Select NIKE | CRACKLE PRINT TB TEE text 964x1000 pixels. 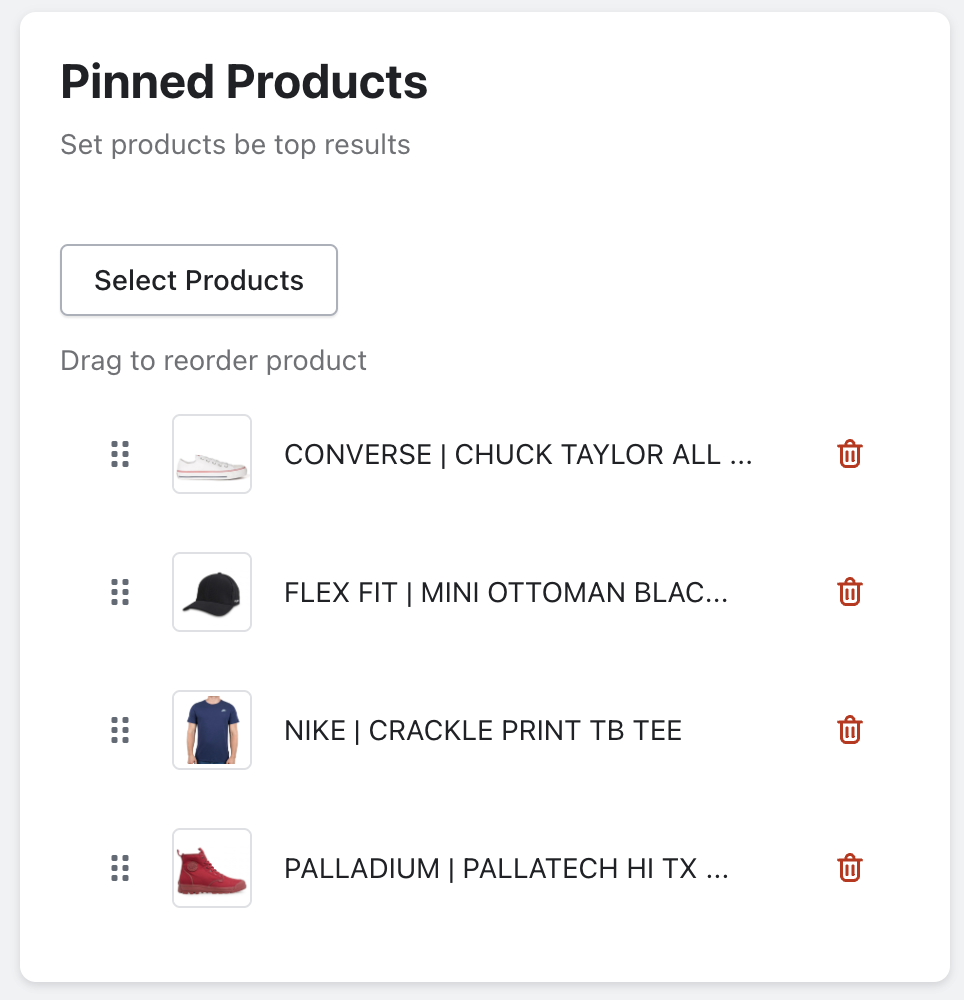483,731
